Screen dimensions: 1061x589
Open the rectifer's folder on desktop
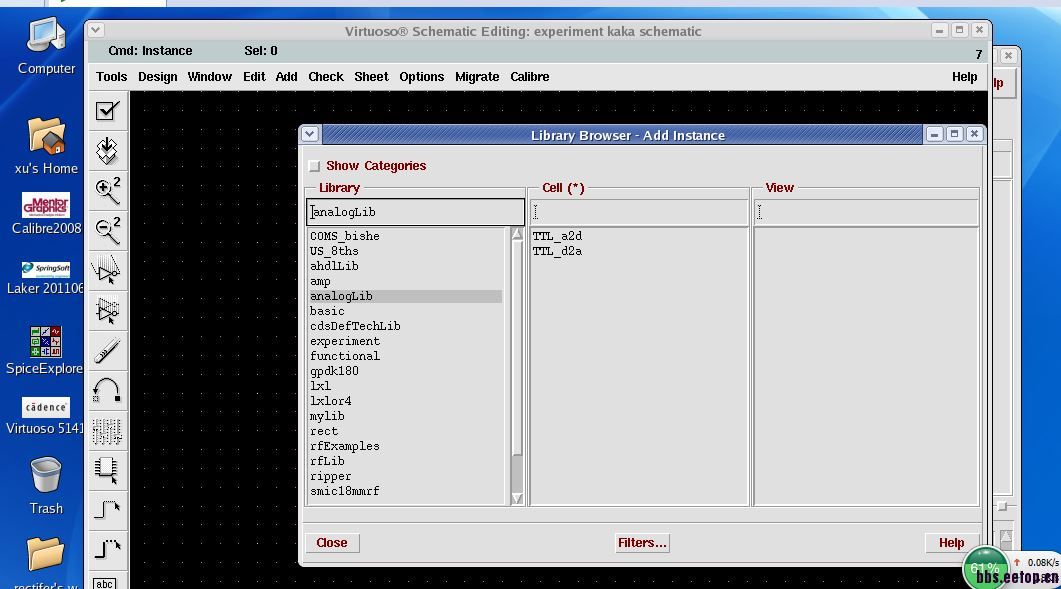click(46, 562)
